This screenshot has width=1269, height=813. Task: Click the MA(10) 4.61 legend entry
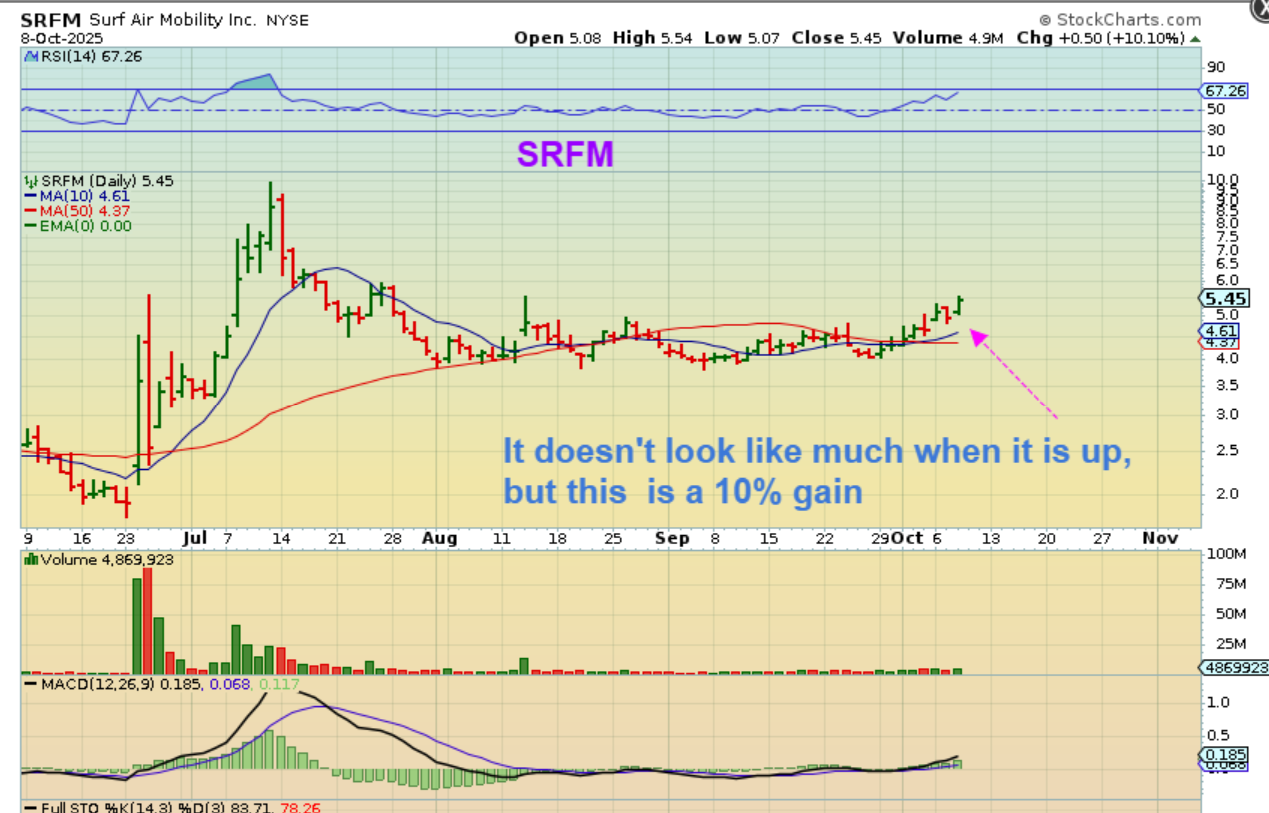[x=84, y=196]
